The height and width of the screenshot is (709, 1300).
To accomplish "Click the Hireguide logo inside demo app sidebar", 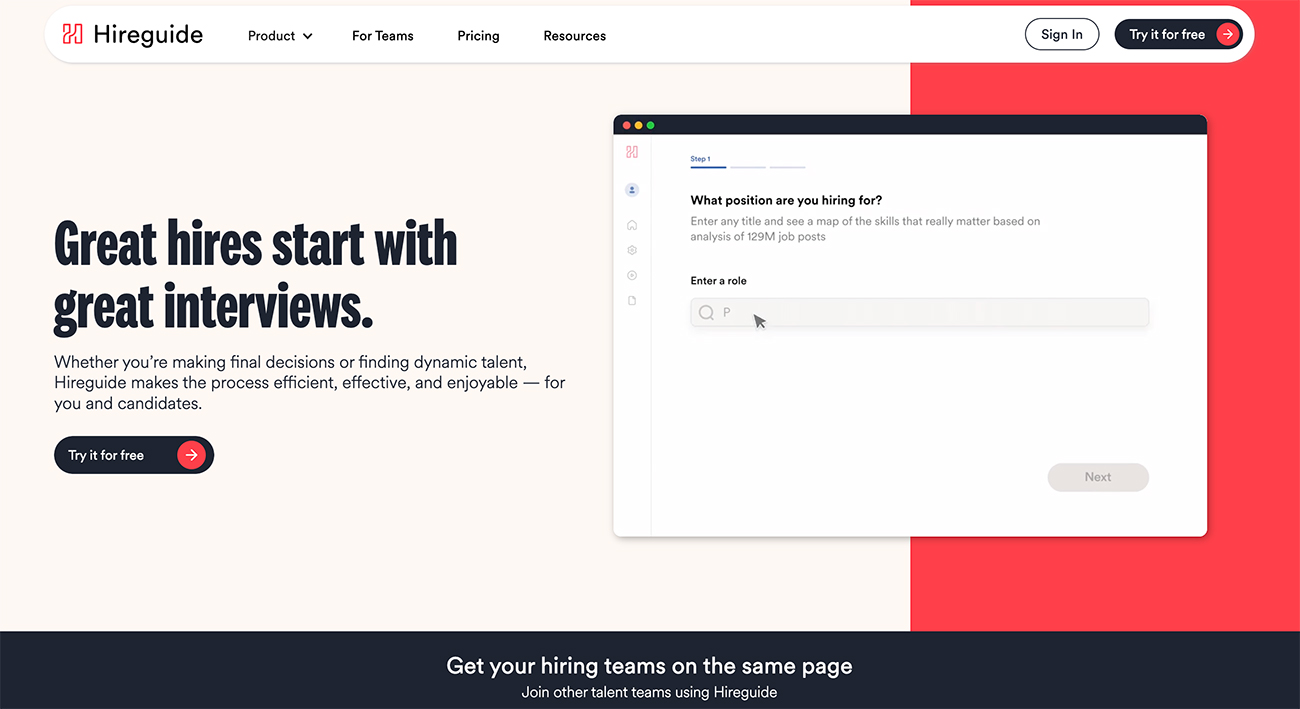I will point(632,152).
